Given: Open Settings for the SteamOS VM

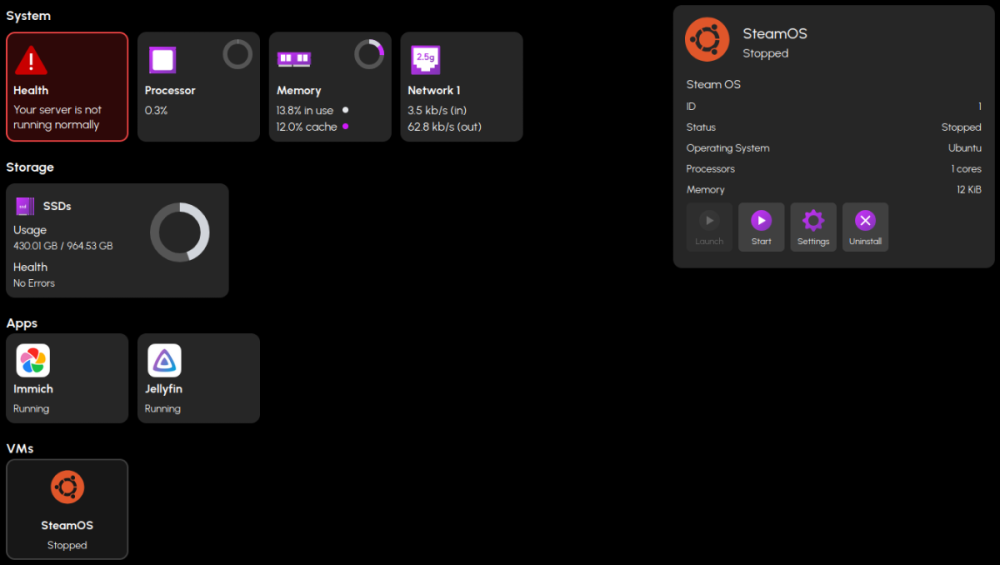Looking at the screenshot, I should point(813,227).
